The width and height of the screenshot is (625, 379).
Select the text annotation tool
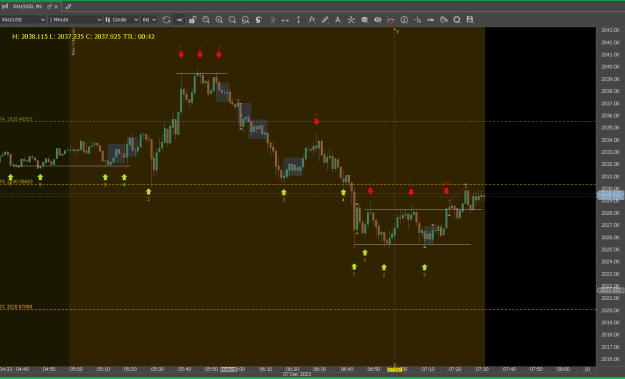point(338,20)
